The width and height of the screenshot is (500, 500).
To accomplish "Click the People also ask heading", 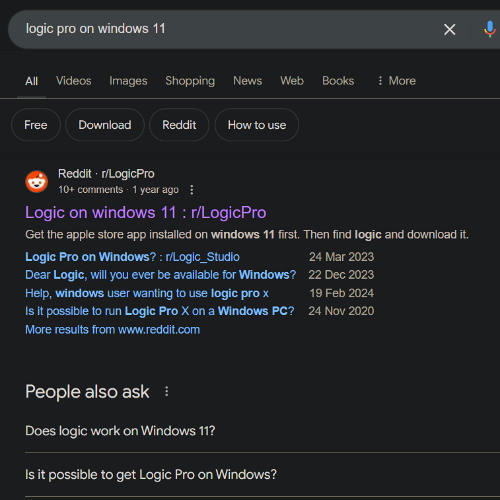I will click(x=87, y=392).
